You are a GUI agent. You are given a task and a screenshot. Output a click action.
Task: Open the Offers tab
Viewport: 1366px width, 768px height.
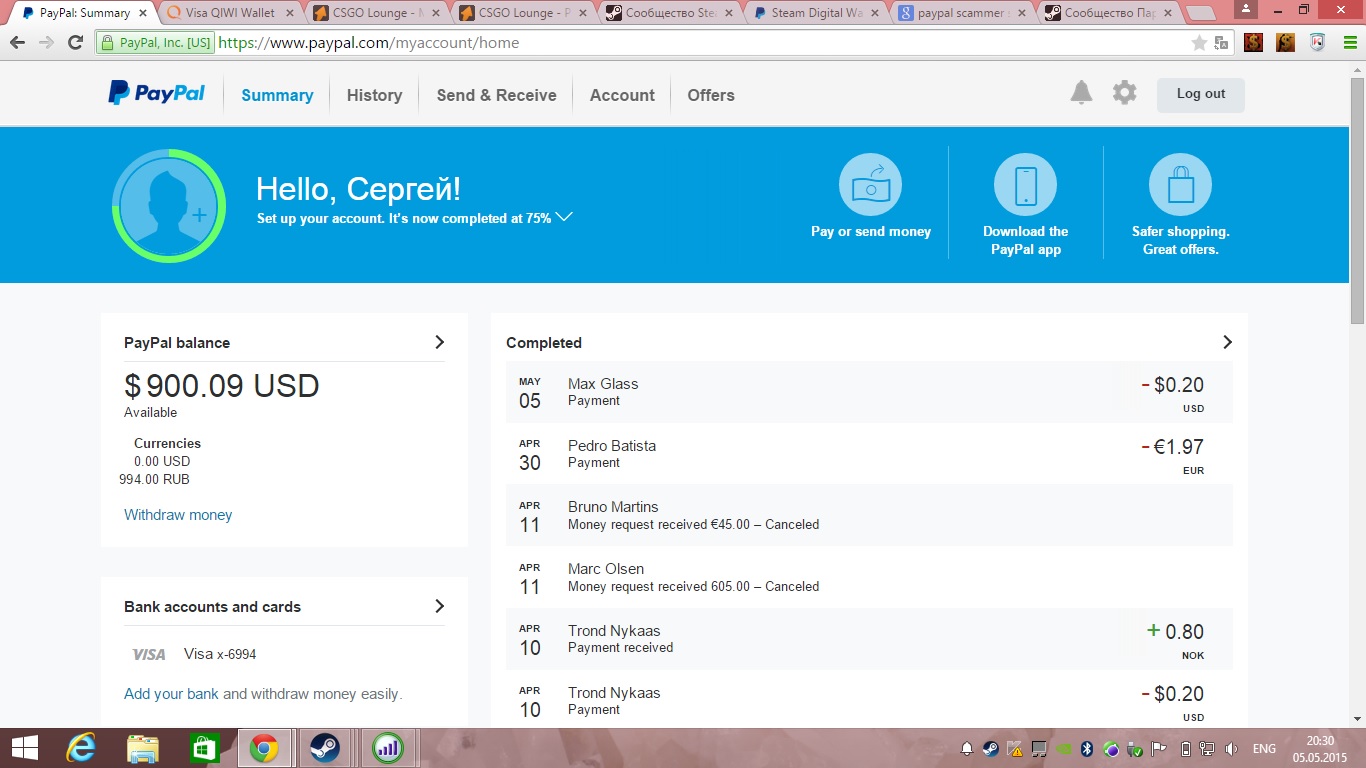tap(711, 95)
